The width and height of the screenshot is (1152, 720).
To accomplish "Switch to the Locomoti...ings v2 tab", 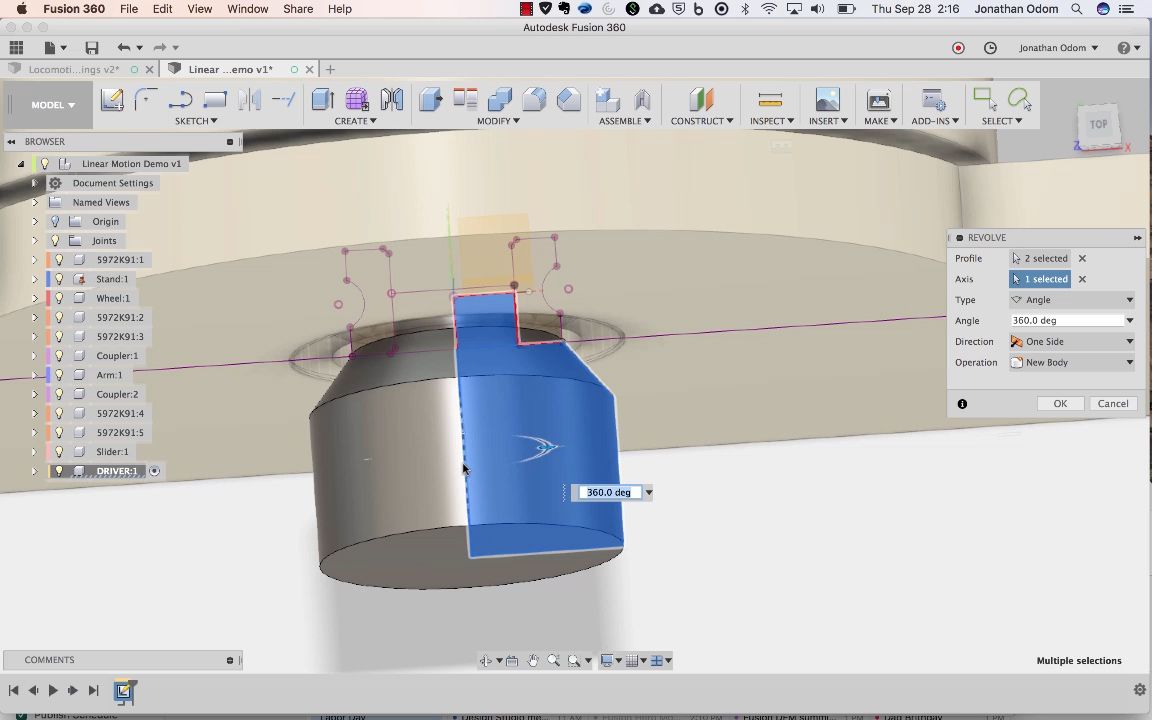I will pyautogui.click(x=74, y=70).
